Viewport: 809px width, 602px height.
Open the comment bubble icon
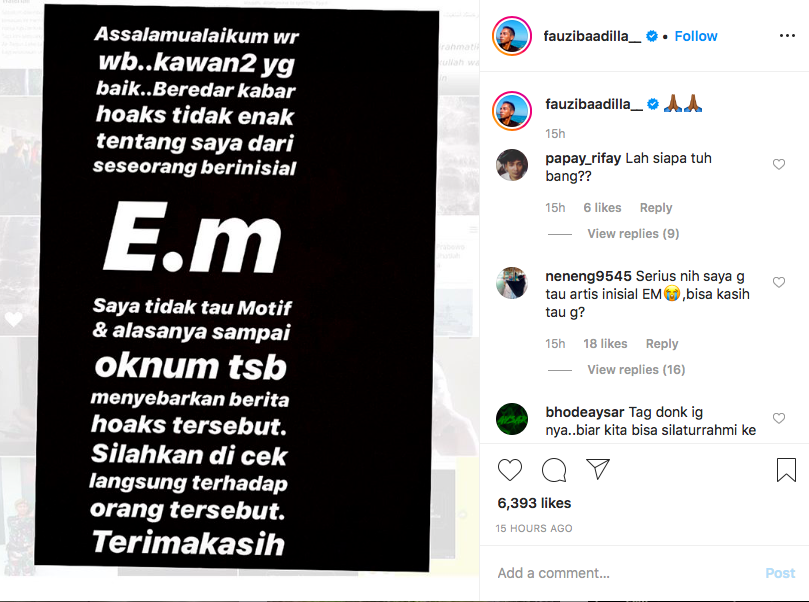[x=554, y=469]
